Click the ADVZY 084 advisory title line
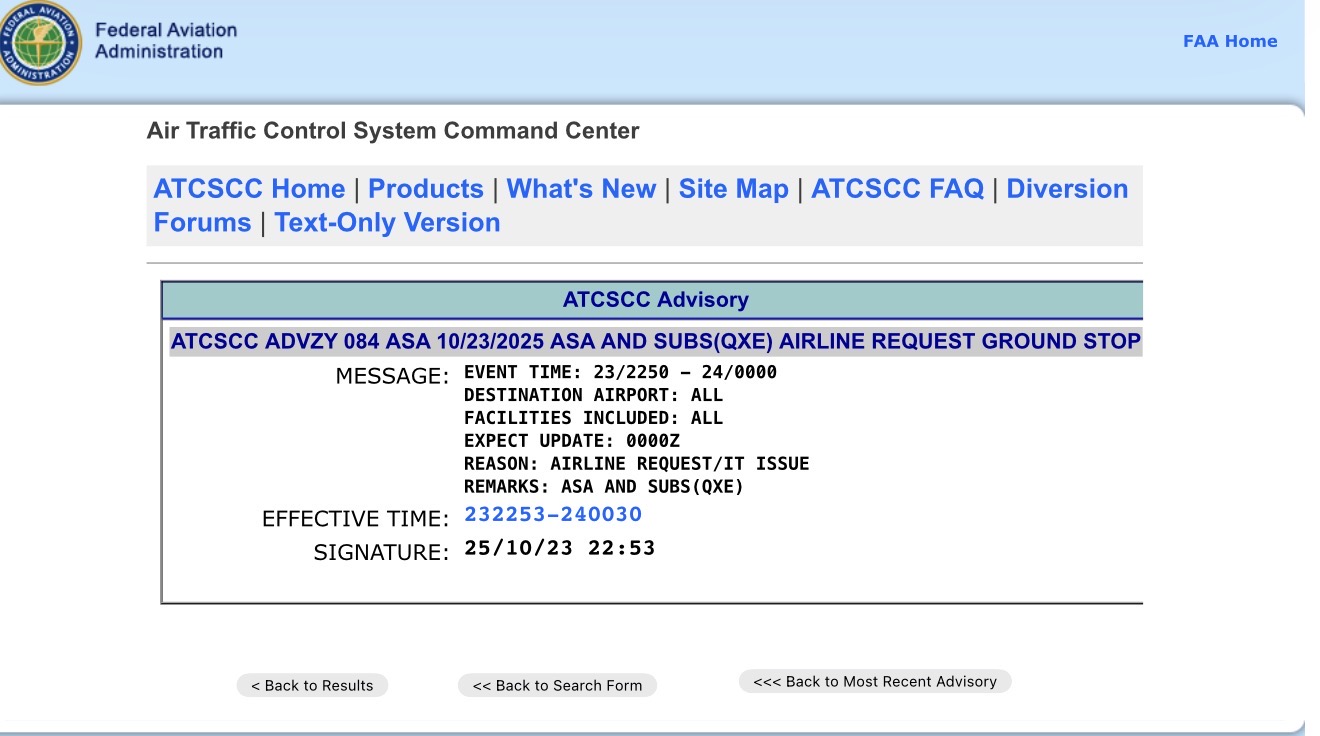 (655, 341)
